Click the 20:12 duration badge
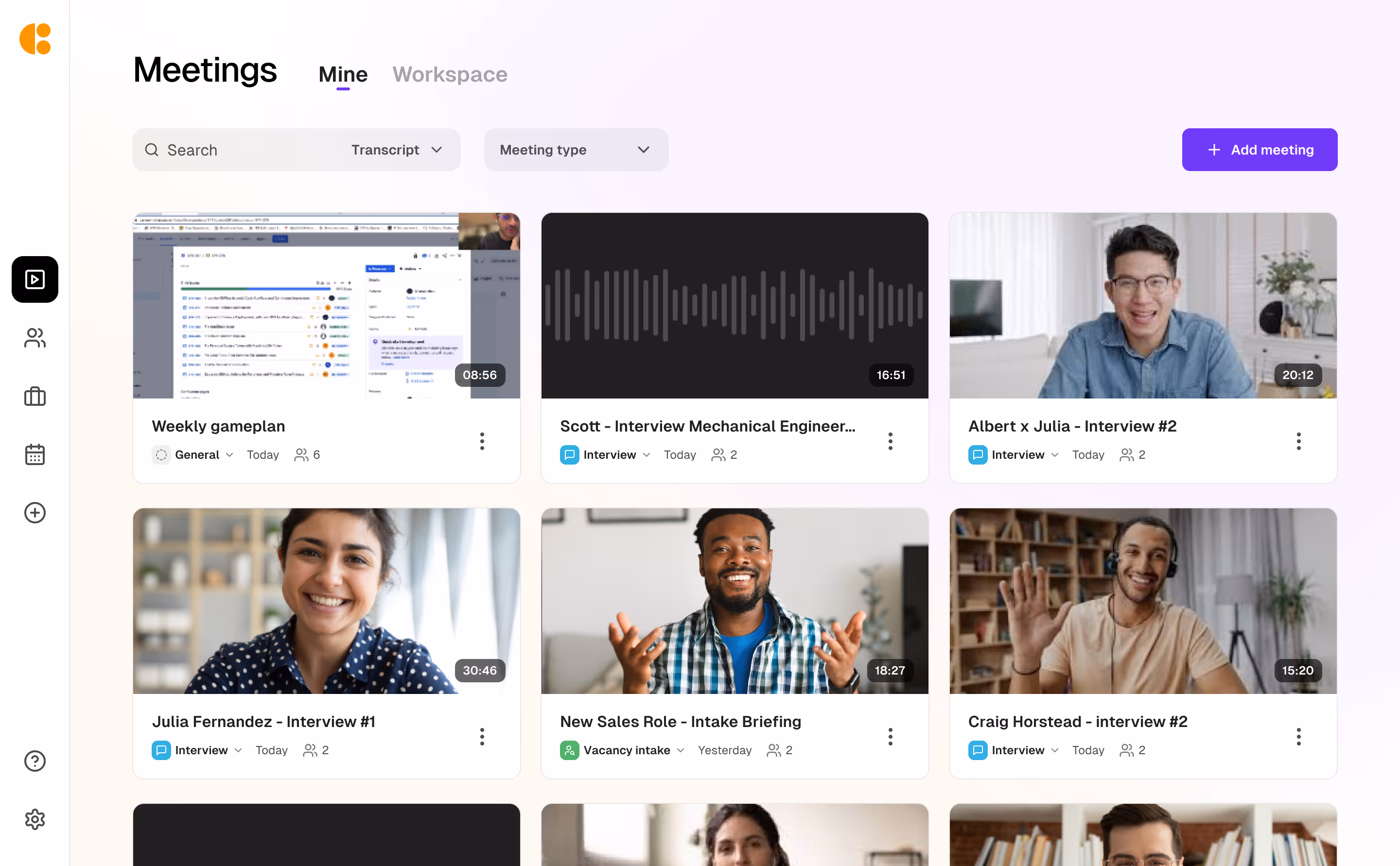 point(1298,375)
